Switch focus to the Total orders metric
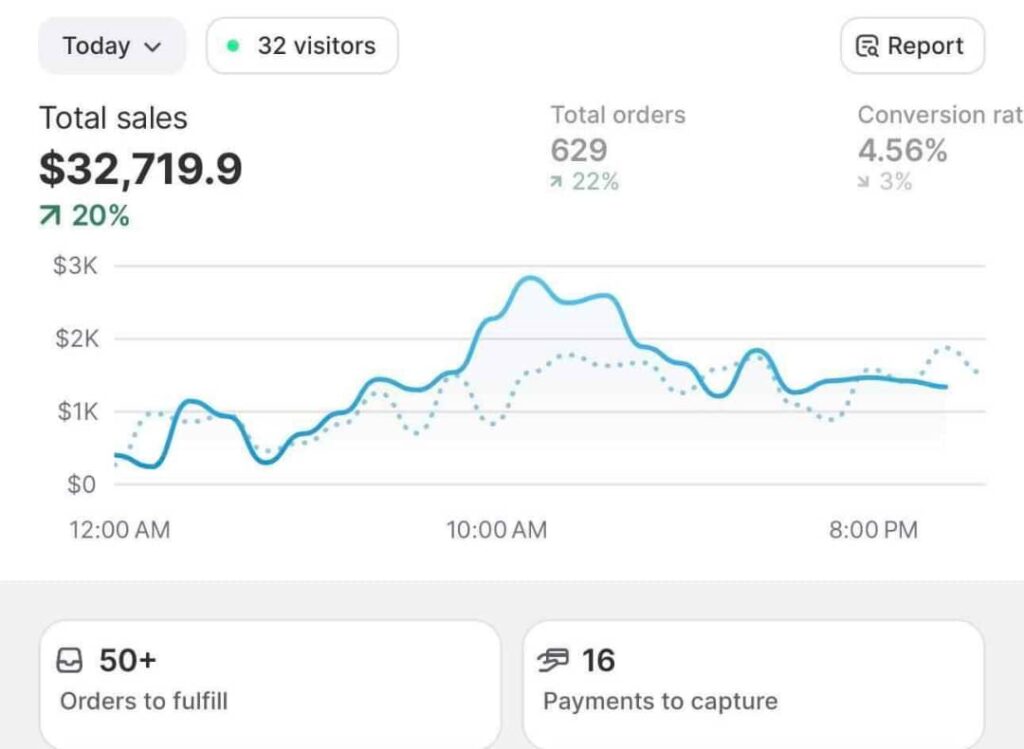 click(x=617, y=115)
